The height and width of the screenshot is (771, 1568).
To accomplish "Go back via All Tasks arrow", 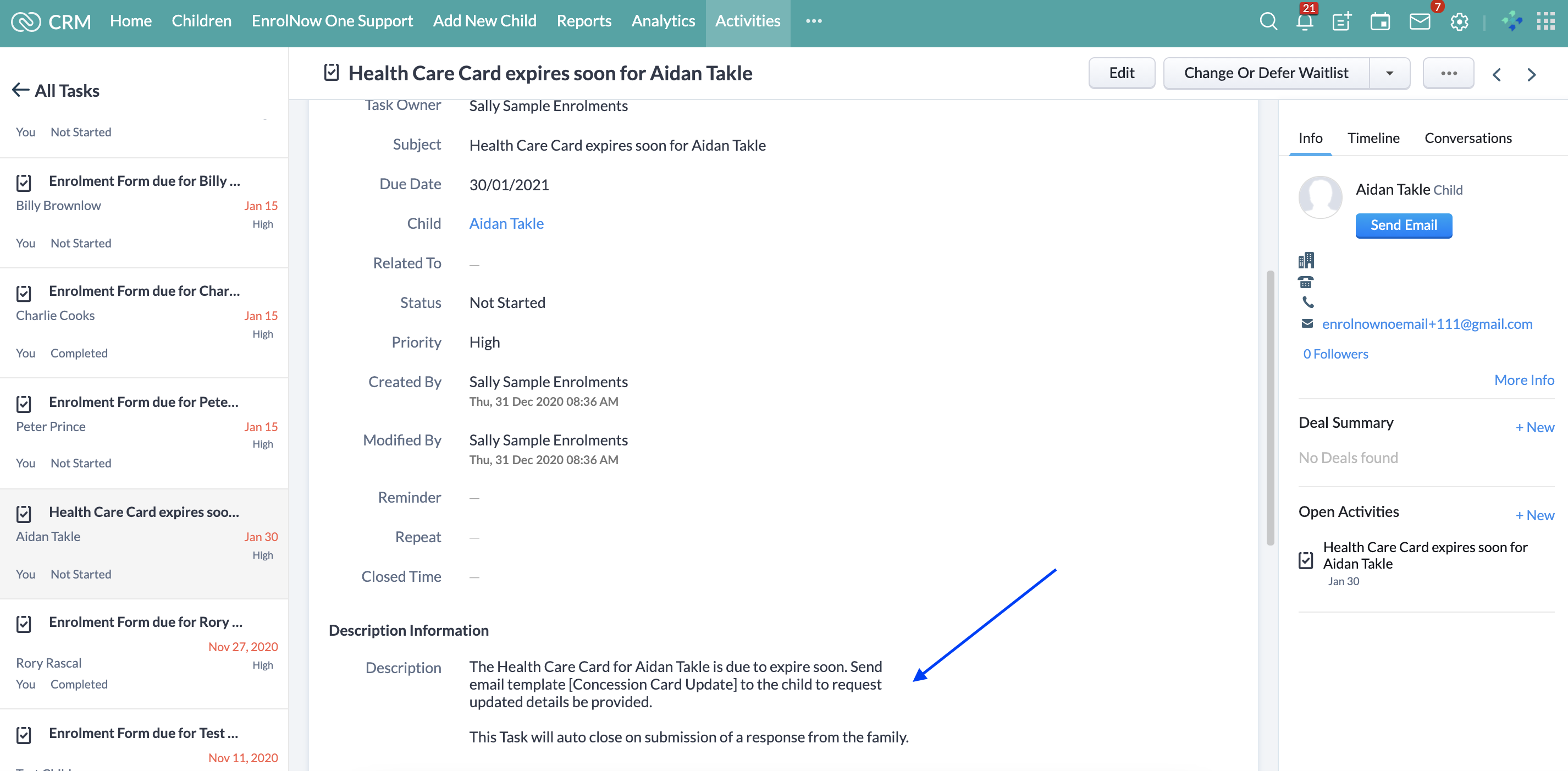I will [x=21, y=90].
